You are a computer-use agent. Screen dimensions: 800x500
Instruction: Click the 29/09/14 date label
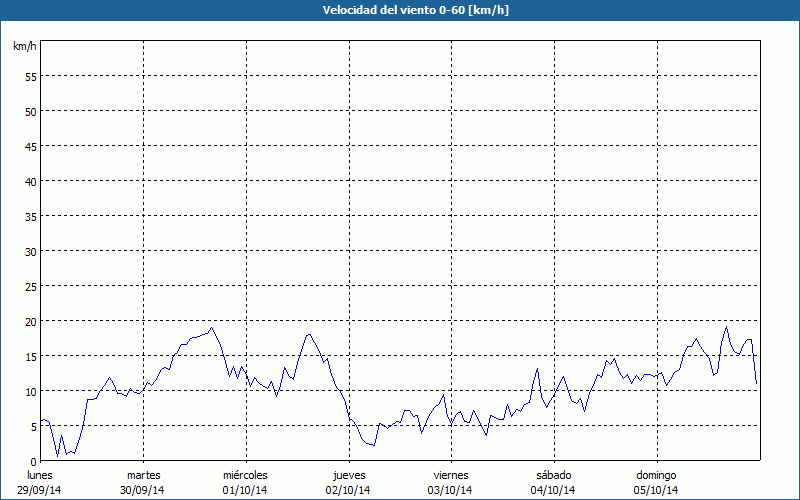click(40, 489)
